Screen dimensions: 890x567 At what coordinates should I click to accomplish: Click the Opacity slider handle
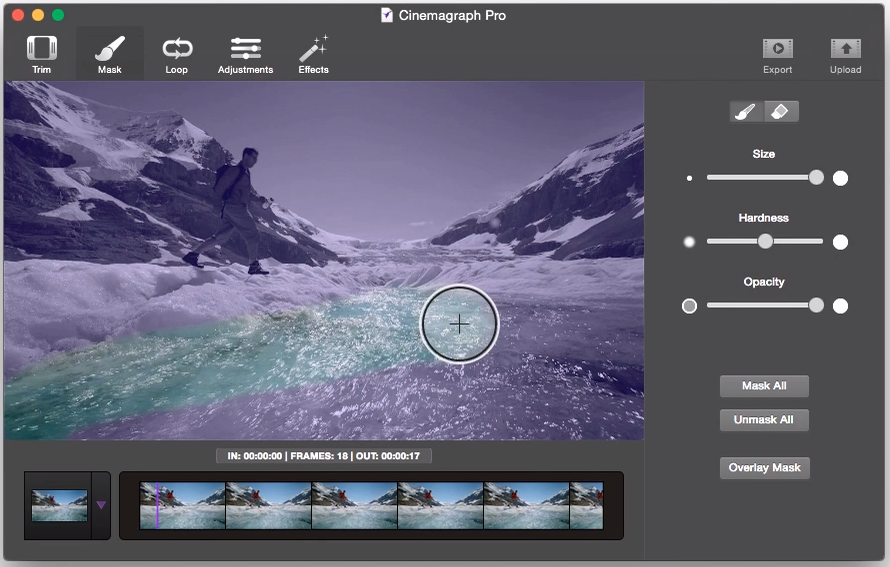tap(816, 305)
